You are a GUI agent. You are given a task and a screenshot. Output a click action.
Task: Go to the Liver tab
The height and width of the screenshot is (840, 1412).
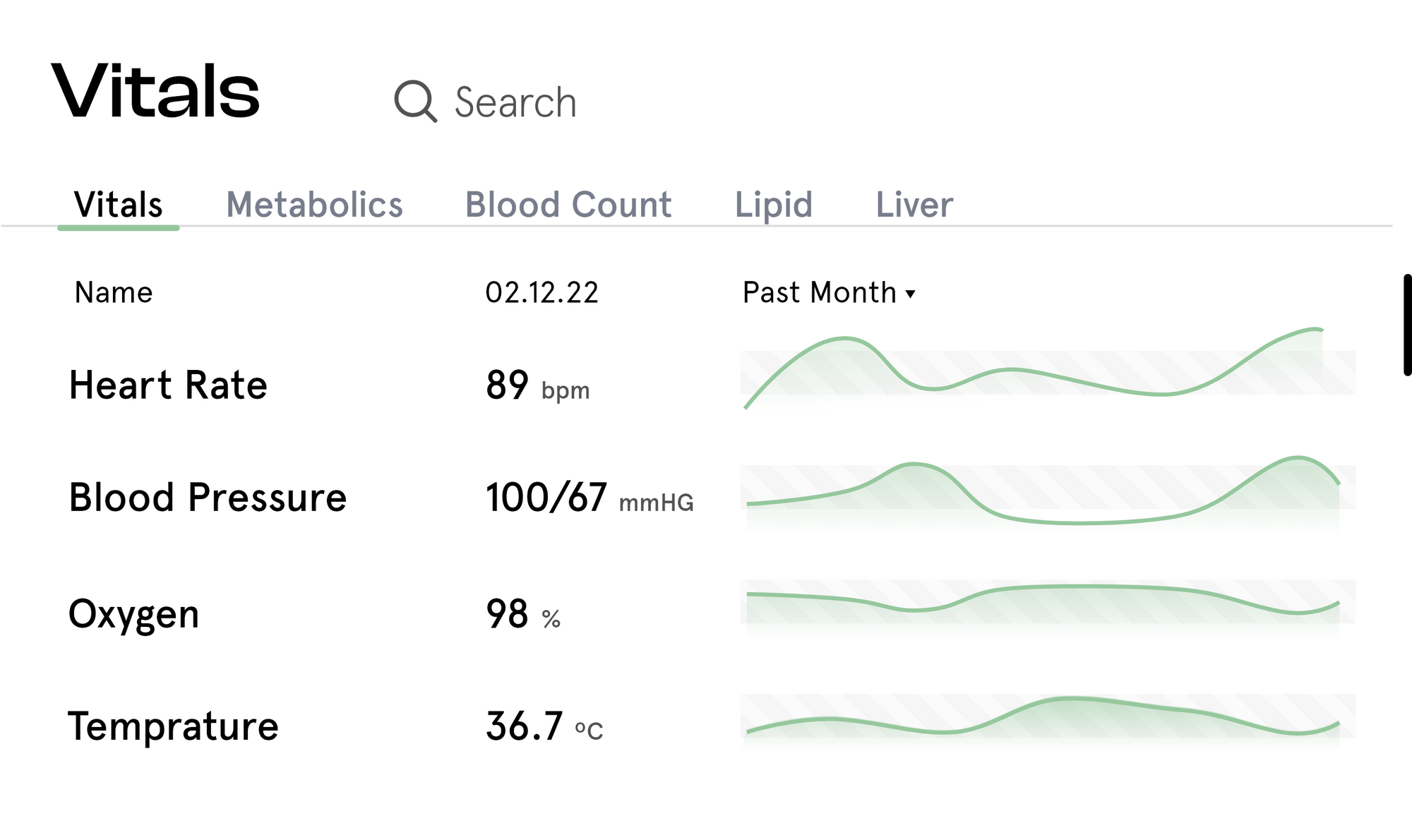914,205
